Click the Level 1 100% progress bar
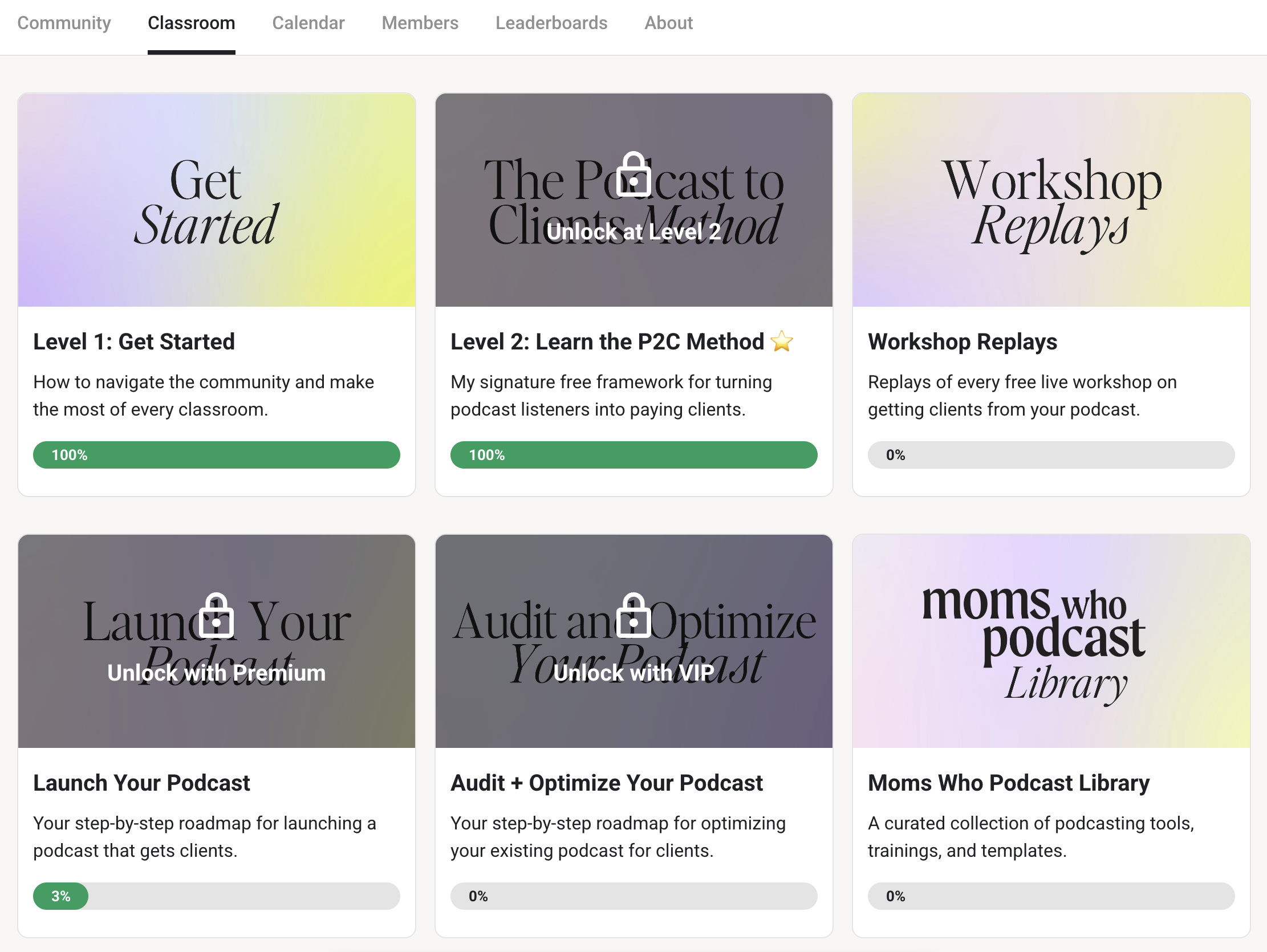Screen dimensions: 1267x952 pos(217,455)
